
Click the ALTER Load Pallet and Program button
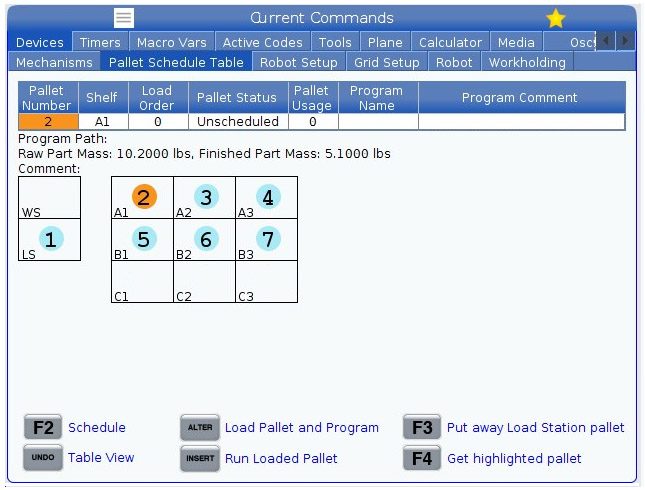click(199, 427)
